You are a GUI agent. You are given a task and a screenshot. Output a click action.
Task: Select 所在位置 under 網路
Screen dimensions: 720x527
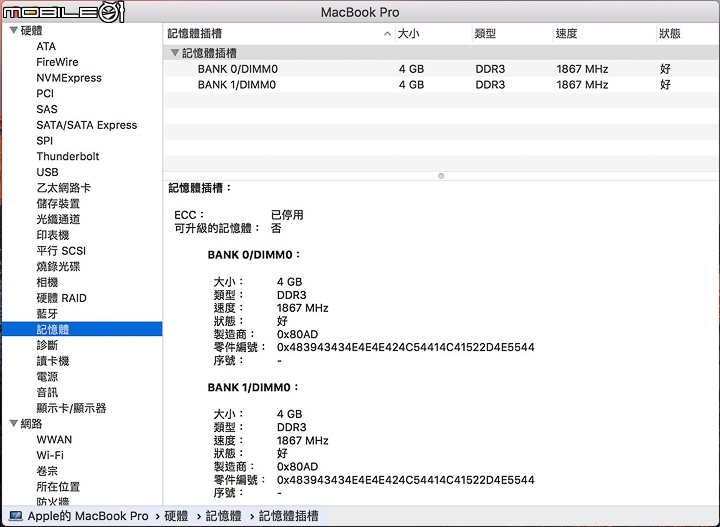[58, 487]
